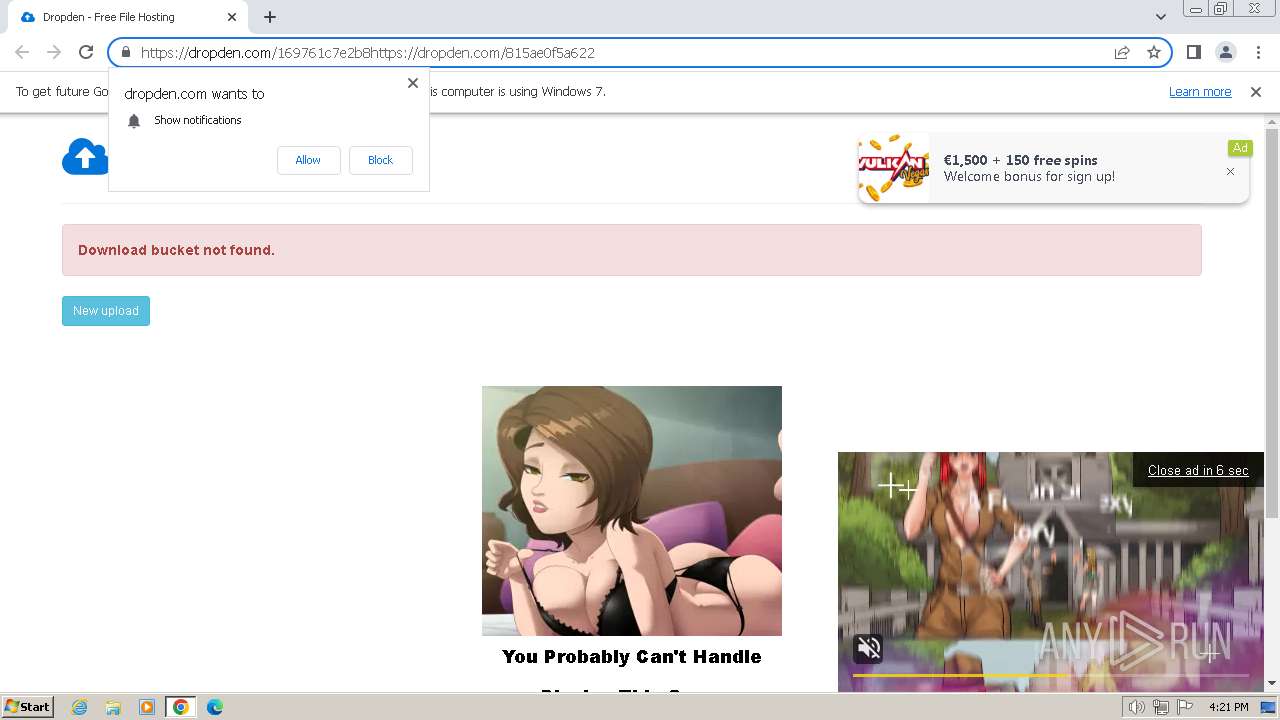Open Windows Media Player in taskbar
The image size is (1280, 720).
(x=147, y=707)
